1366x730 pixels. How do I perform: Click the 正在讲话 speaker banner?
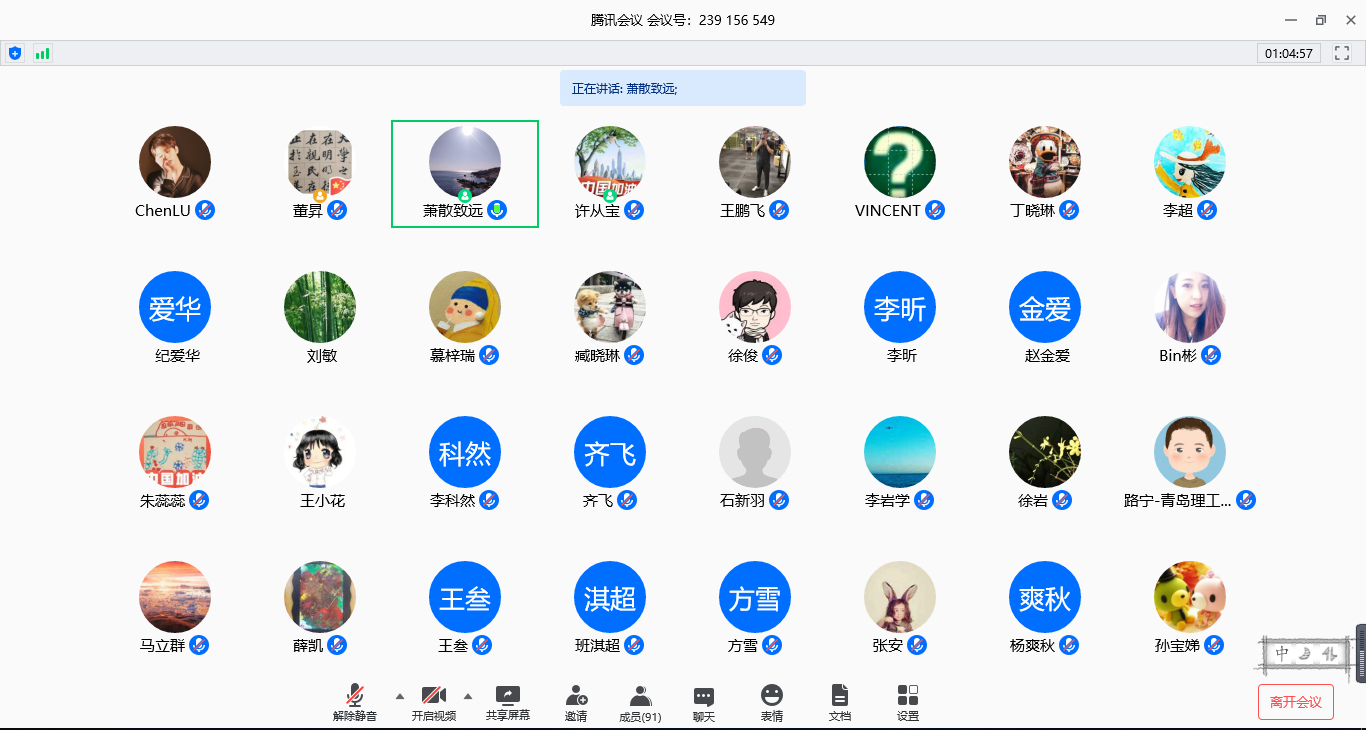682,88
